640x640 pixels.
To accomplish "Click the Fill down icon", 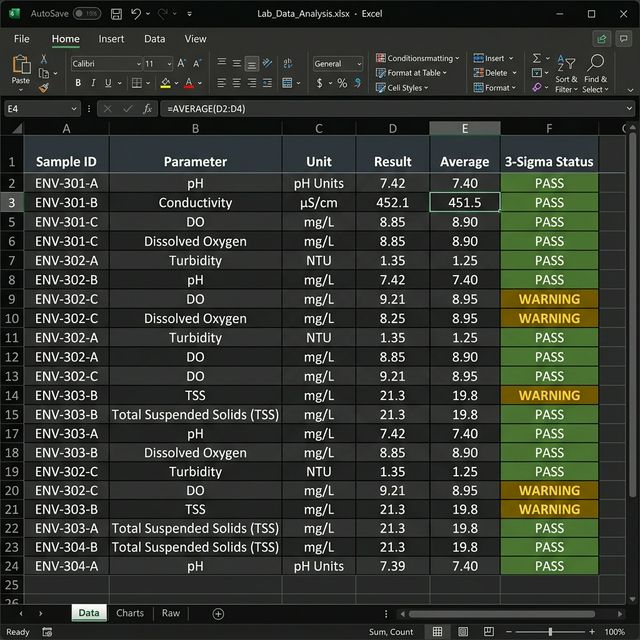I will pyautogui.click(x=537, y=73).
